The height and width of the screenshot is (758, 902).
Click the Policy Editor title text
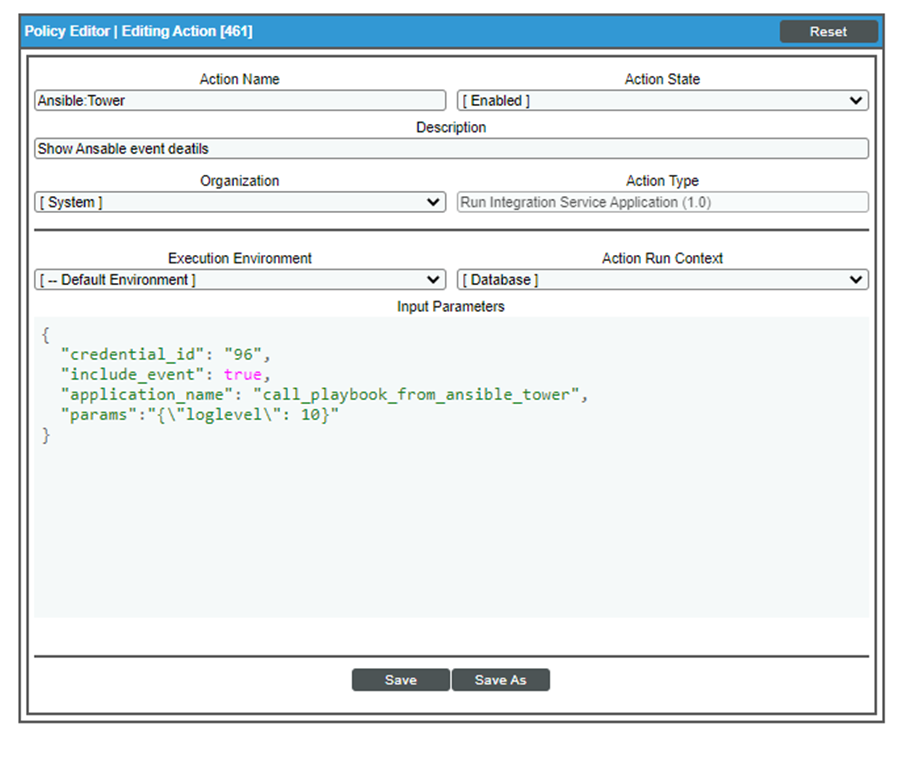(x=138, y=31)
